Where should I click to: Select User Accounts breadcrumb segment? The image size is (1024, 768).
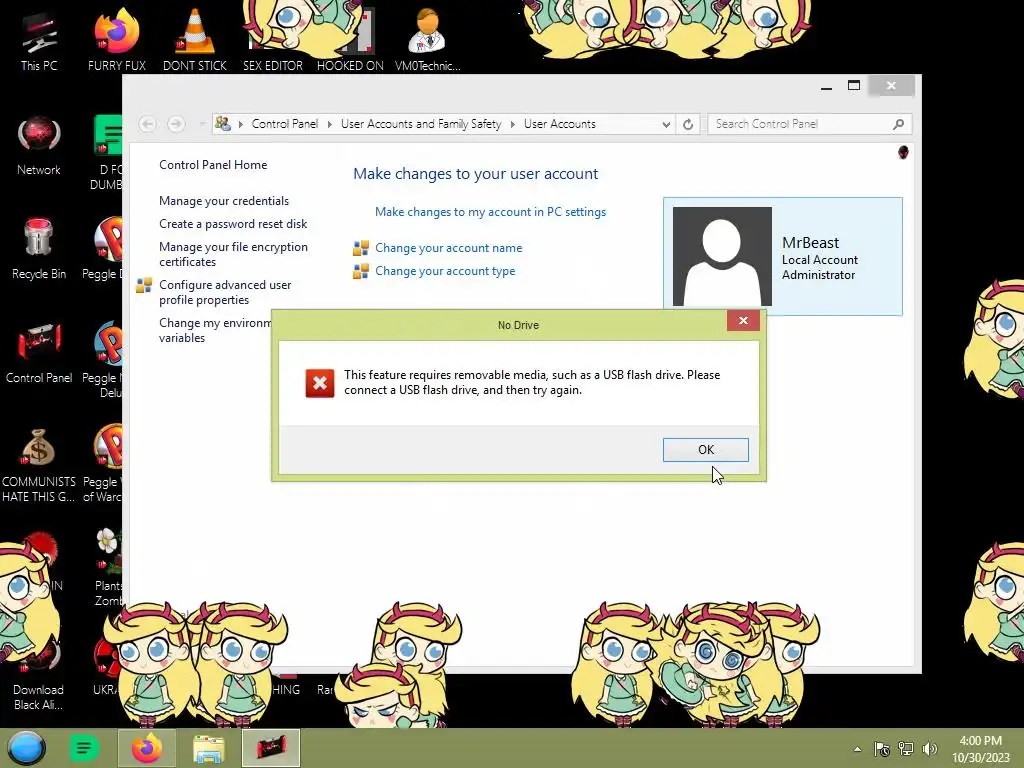click(560, 124)
